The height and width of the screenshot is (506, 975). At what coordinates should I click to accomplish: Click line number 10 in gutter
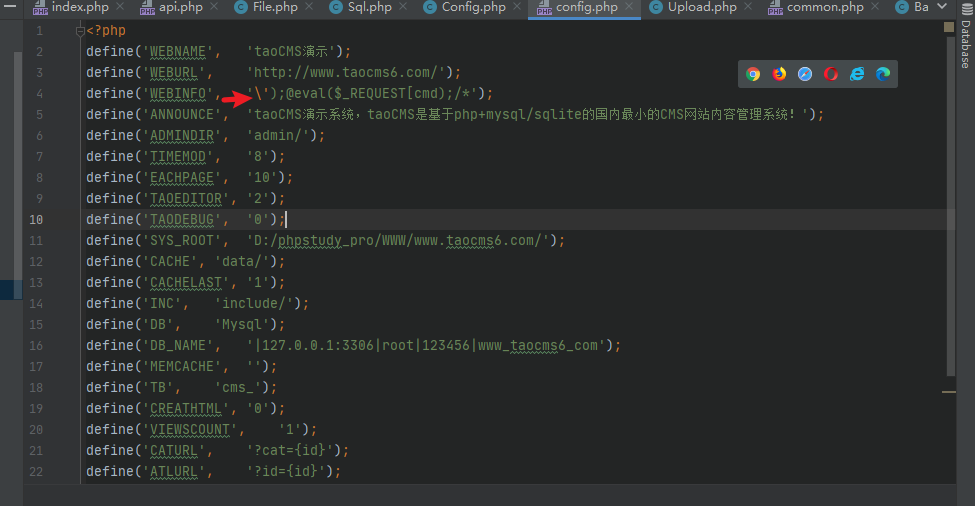point(36,220)
